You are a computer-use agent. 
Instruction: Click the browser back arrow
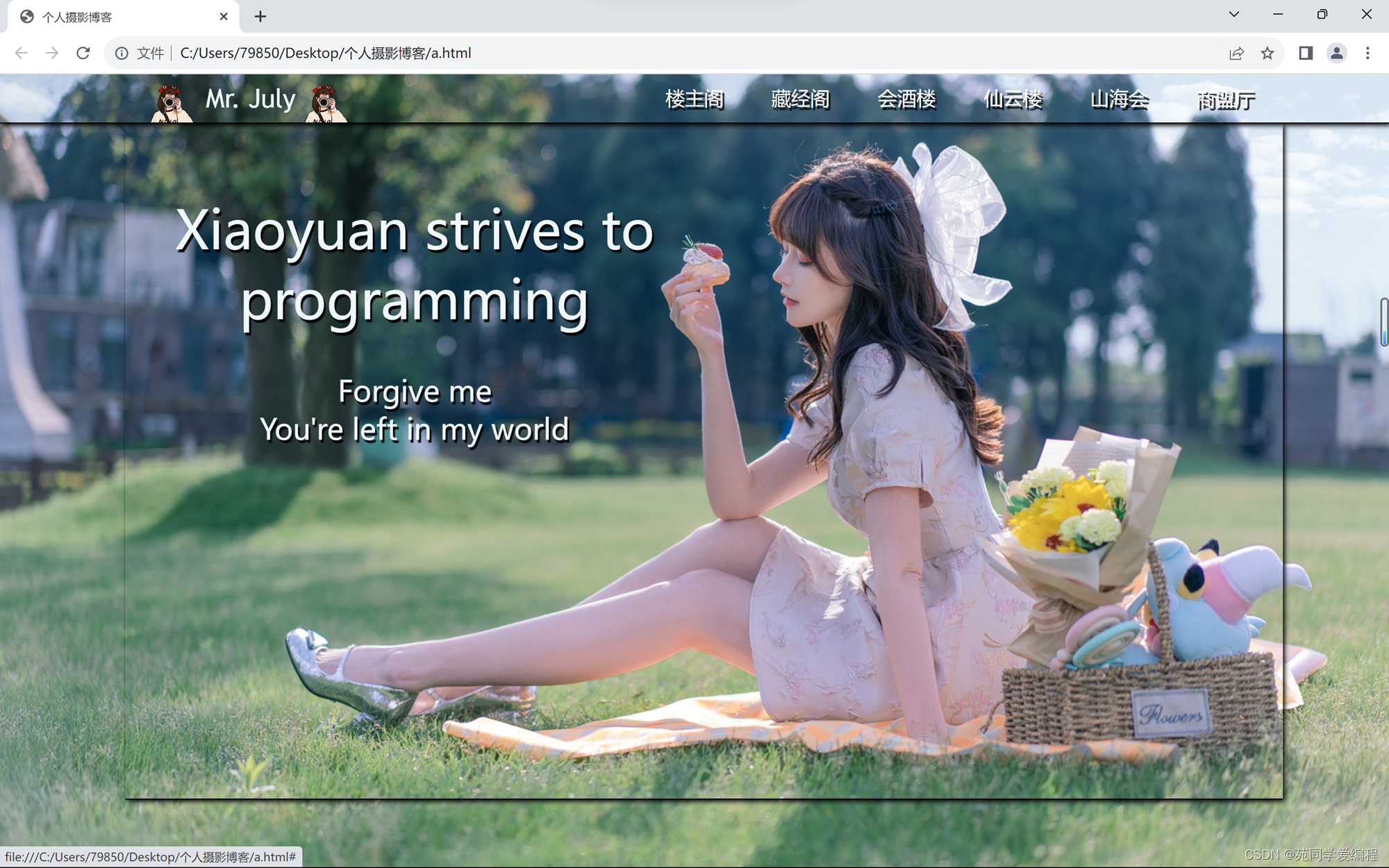point(21,53)
